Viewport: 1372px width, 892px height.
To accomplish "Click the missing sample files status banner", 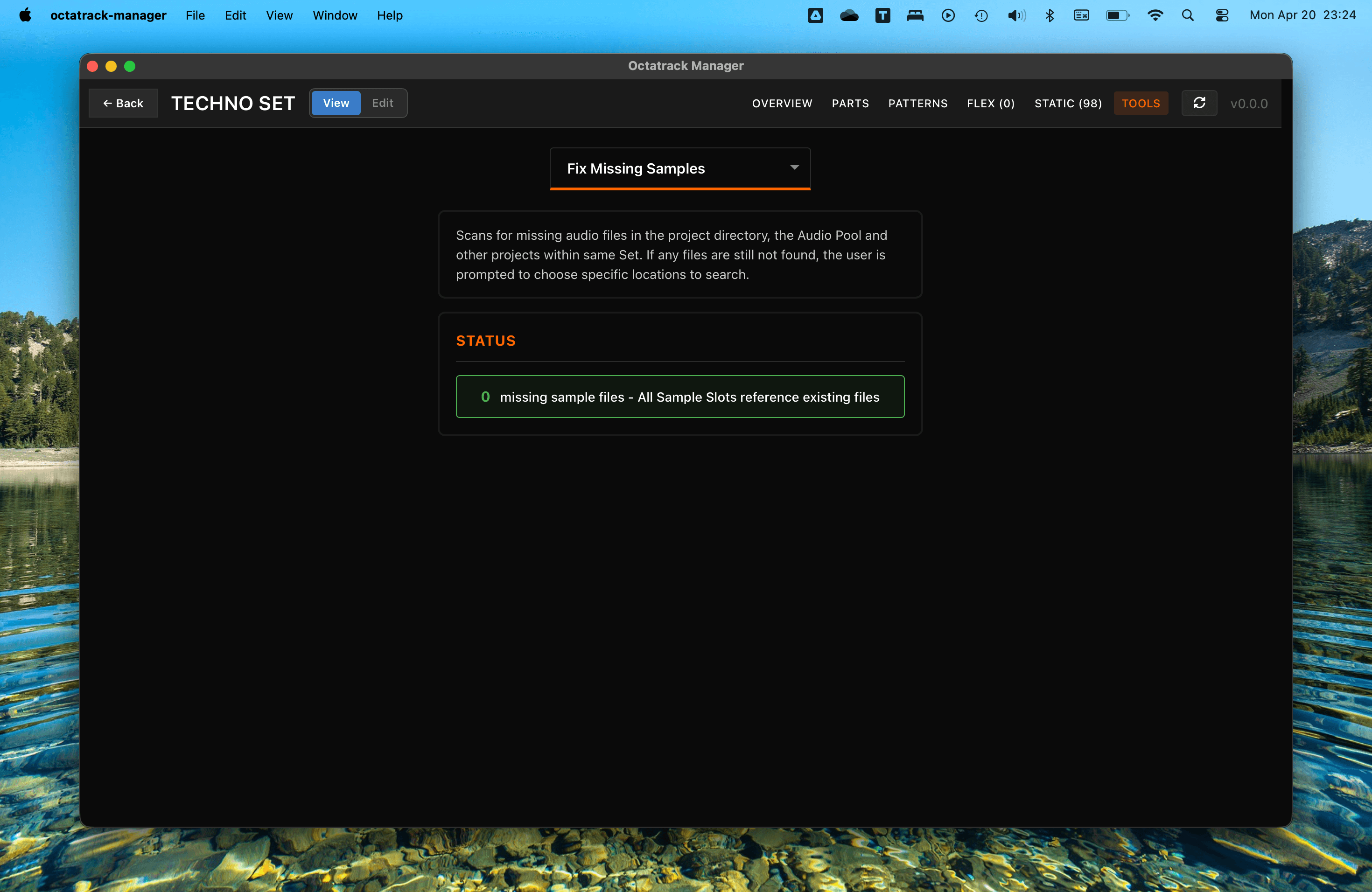I will pyautogui.click(x=679, y=397).
